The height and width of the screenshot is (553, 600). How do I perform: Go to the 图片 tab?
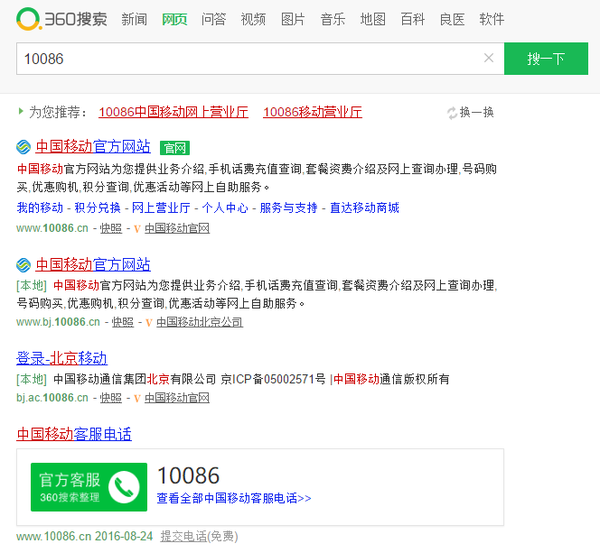click(293, 19)
